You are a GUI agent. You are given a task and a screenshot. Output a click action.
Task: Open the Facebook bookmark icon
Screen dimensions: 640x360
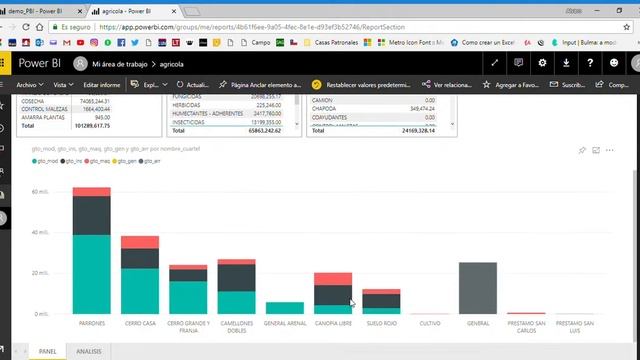[x=121, y=42]
